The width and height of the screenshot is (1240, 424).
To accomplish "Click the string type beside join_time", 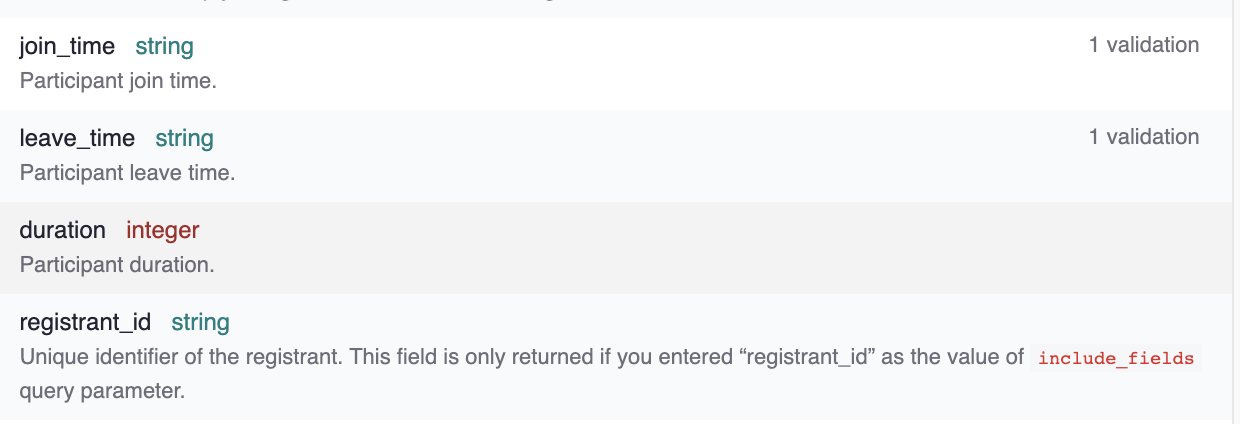I will pyautogui.click(x=164, y=46).
